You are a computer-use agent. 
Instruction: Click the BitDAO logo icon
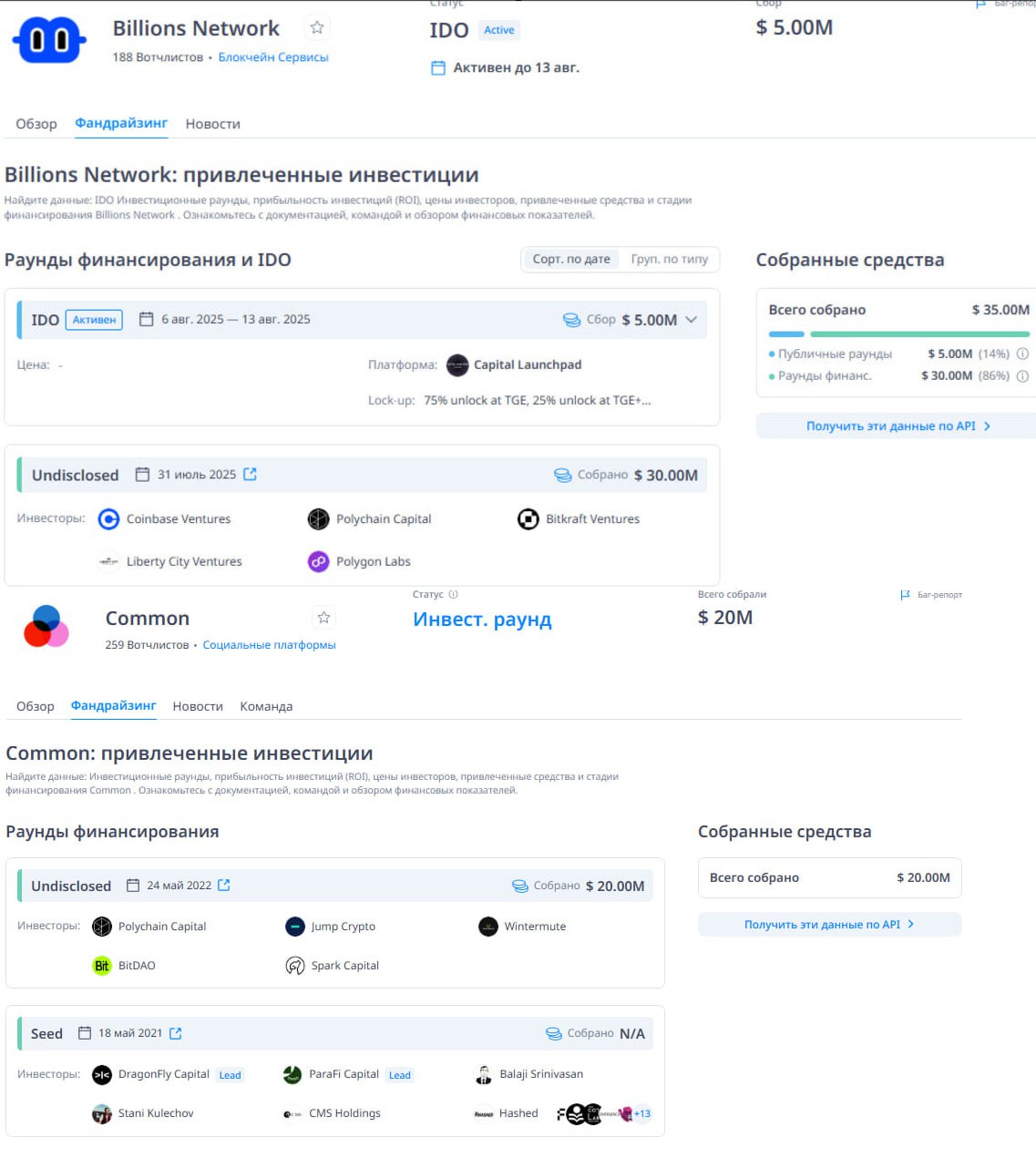102,966
